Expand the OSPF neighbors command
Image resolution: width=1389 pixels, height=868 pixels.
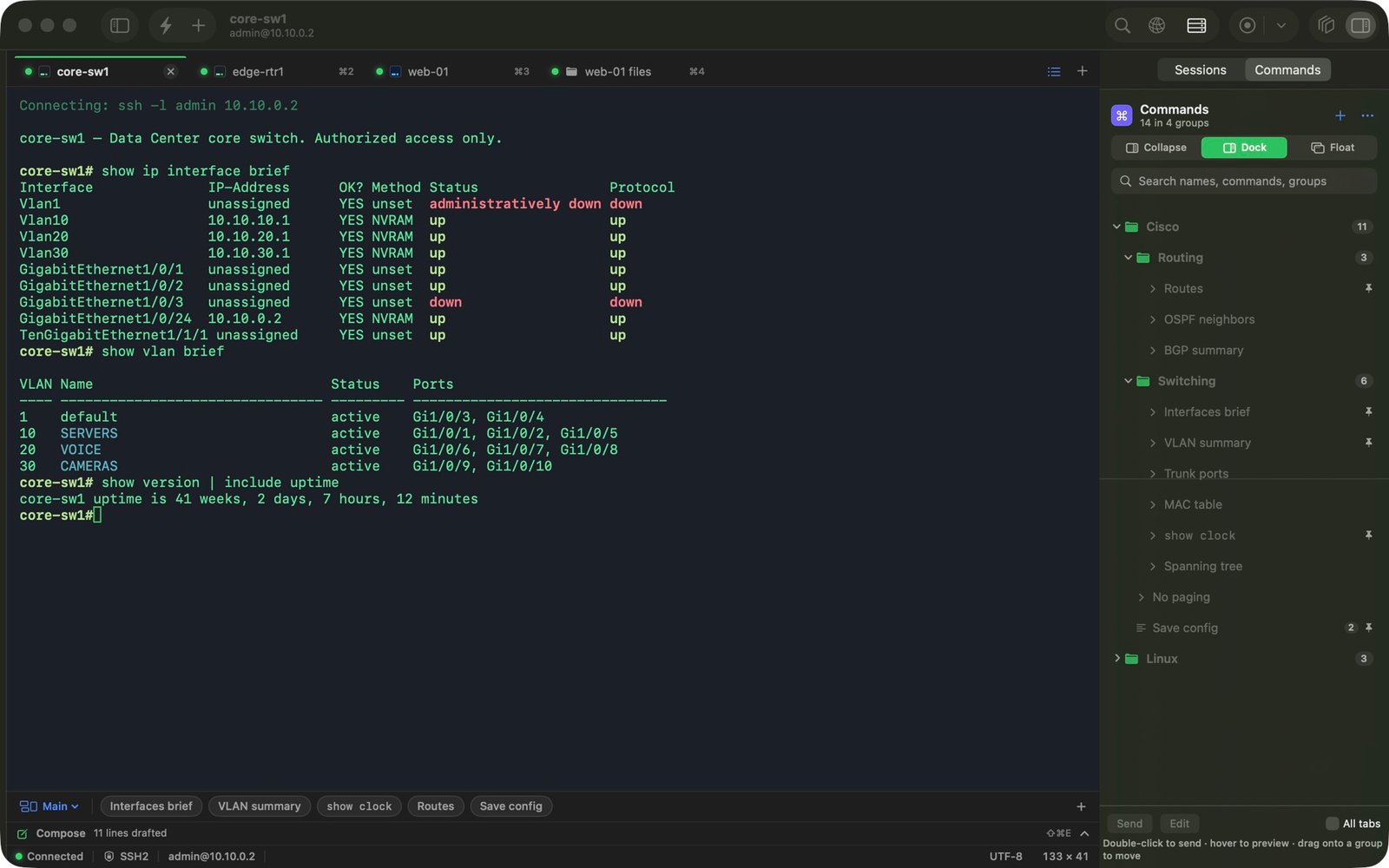(1153, 319)
